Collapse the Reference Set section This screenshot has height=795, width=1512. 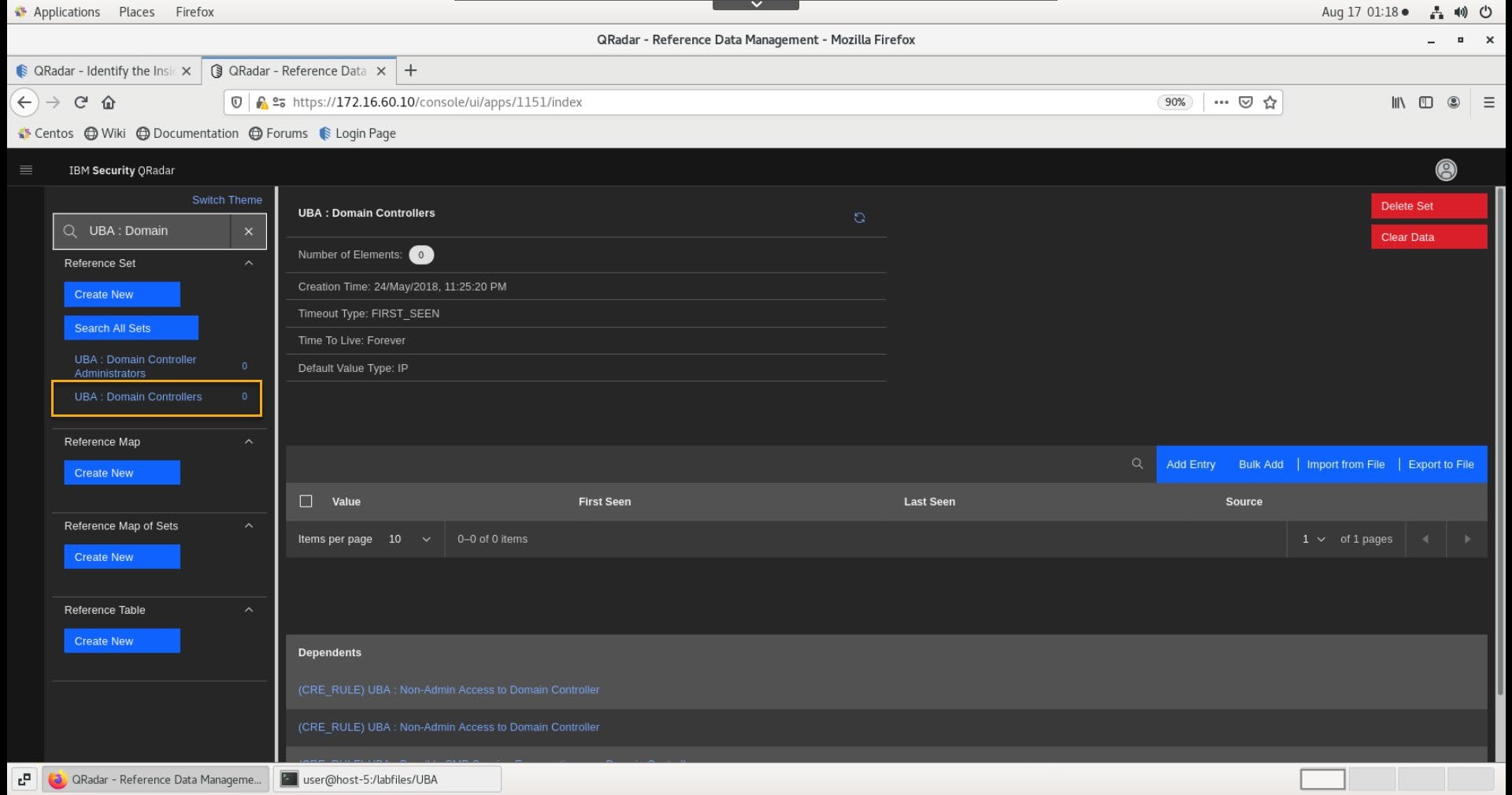tap(249, 263)
